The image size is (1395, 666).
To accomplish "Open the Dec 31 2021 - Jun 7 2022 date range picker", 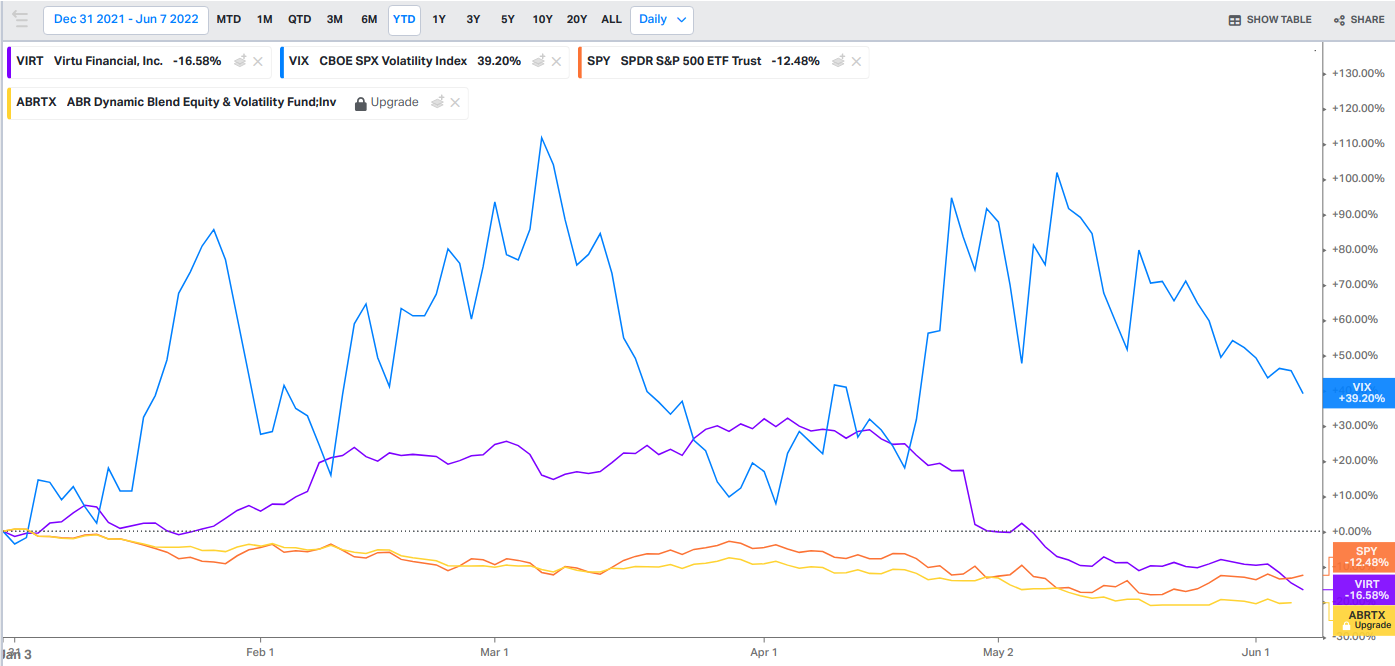I will tap(125, 19).
